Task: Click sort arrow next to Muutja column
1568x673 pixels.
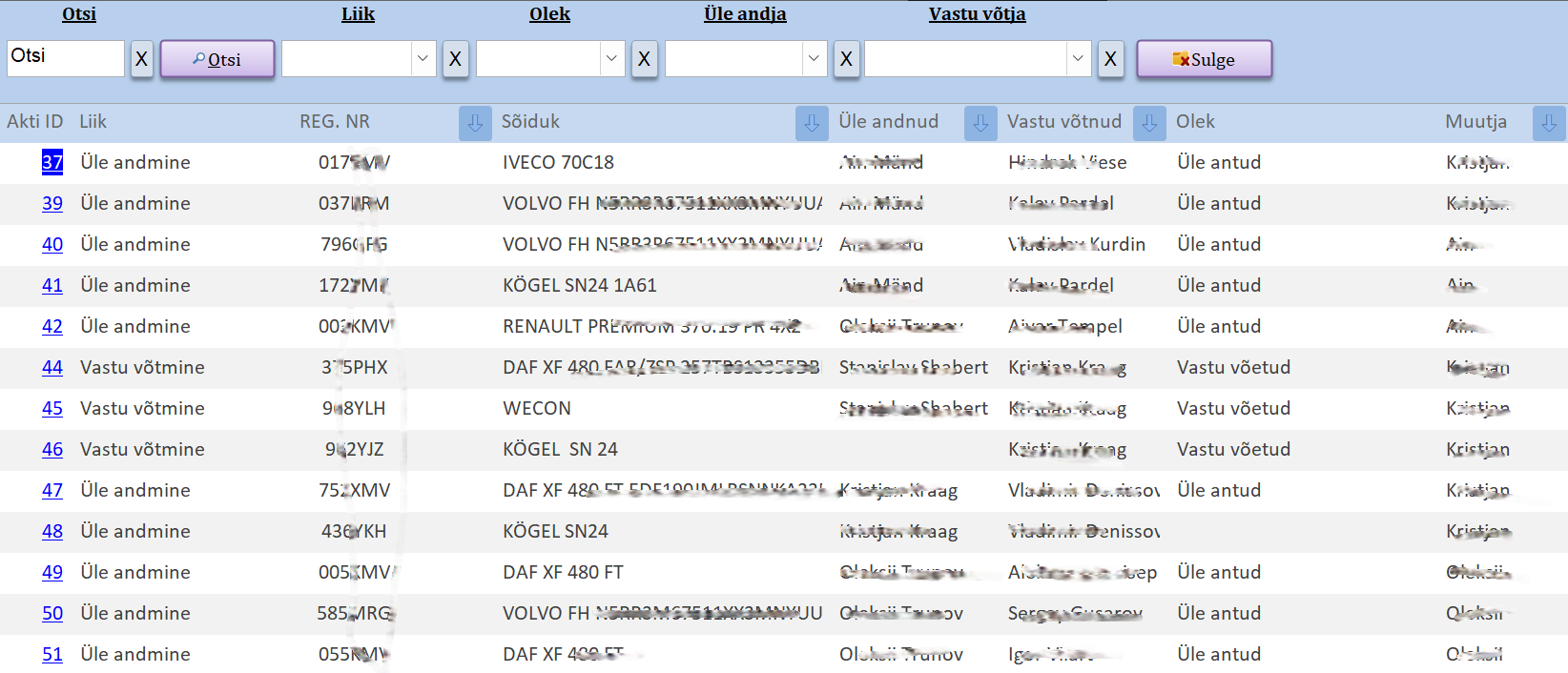Action: pyautogui.click(x=1549, y=123)
